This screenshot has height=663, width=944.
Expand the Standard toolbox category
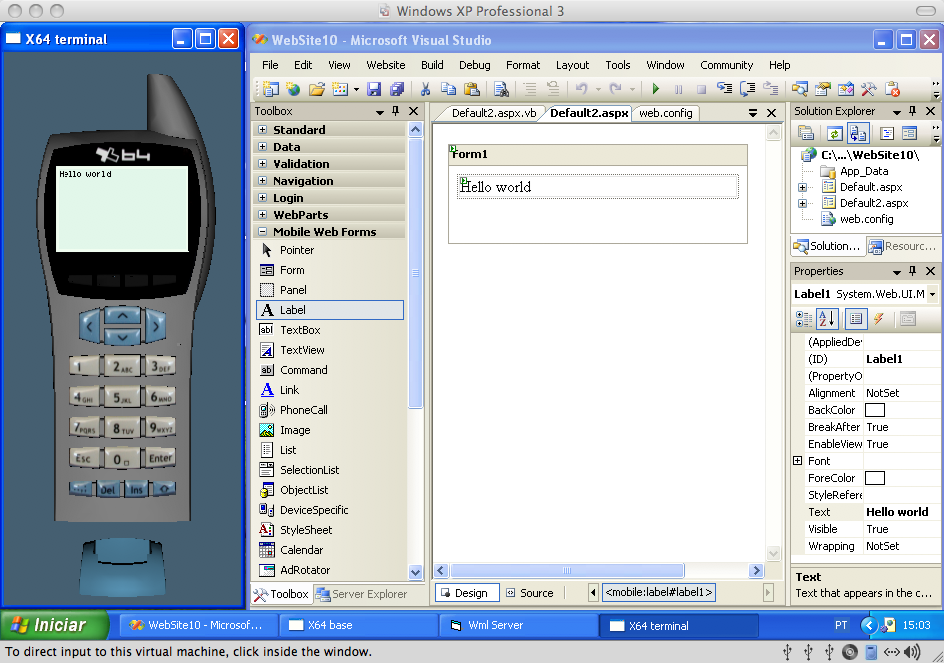click(262, 129)
